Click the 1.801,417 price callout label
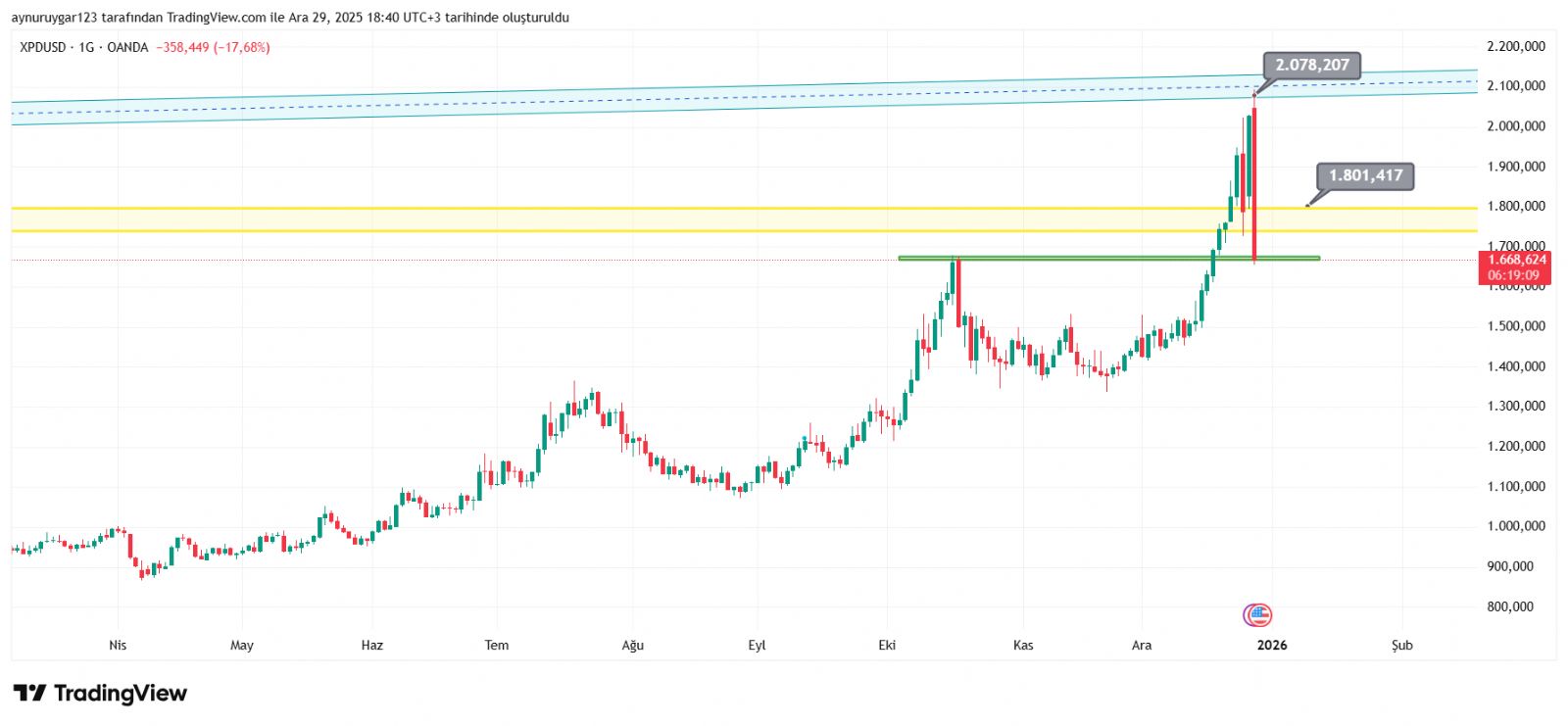 pos(1365,176)
